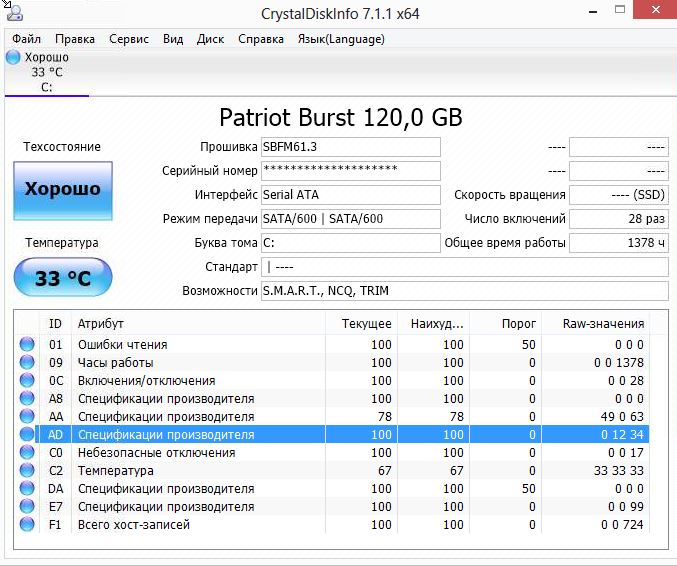Viewport: 677px width, 566px height.
Task: Click the Атрибут column header
Action: [x=198, y=324]
